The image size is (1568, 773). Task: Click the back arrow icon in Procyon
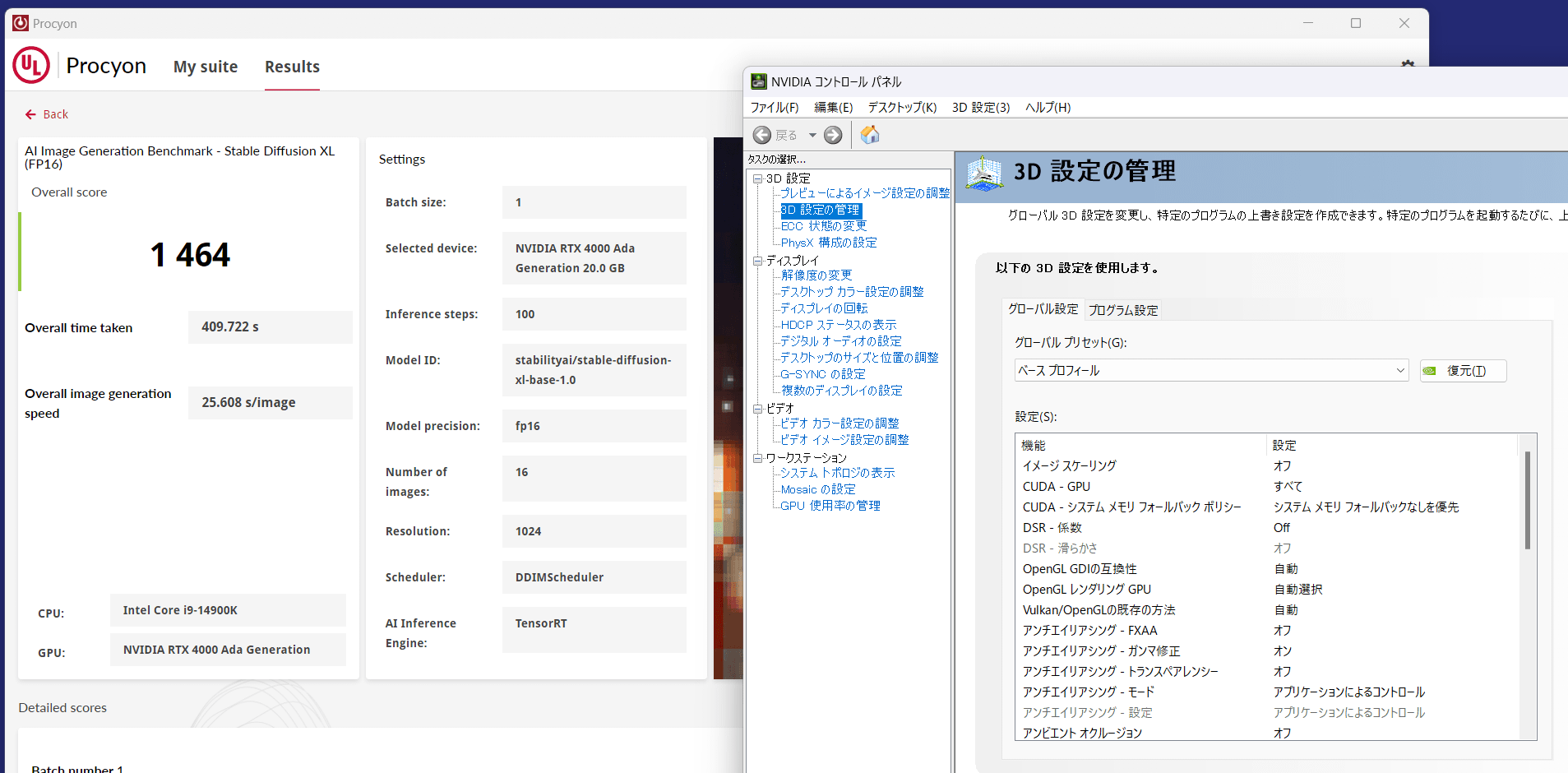point(30,114)
